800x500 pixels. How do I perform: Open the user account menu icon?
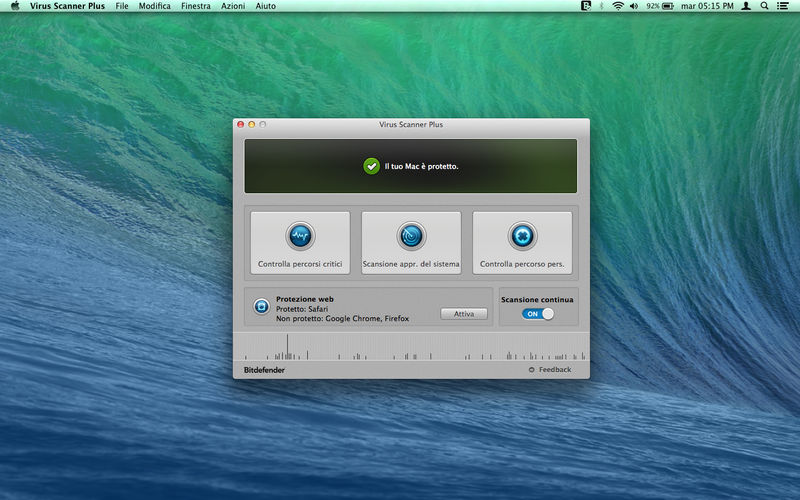pyautogui.click(x=746, y=6)
